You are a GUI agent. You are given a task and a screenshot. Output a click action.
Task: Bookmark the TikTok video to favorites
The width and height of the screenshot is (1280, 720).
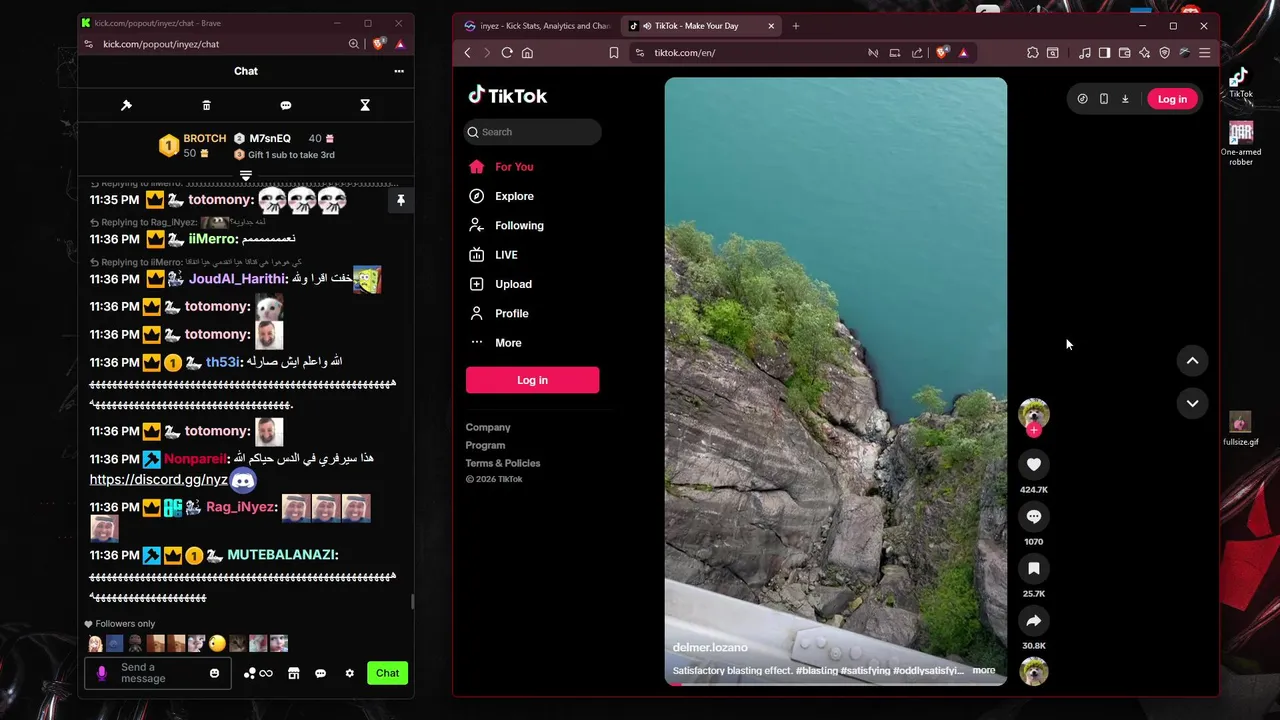pyautogui.click(x=1033, y=568)
